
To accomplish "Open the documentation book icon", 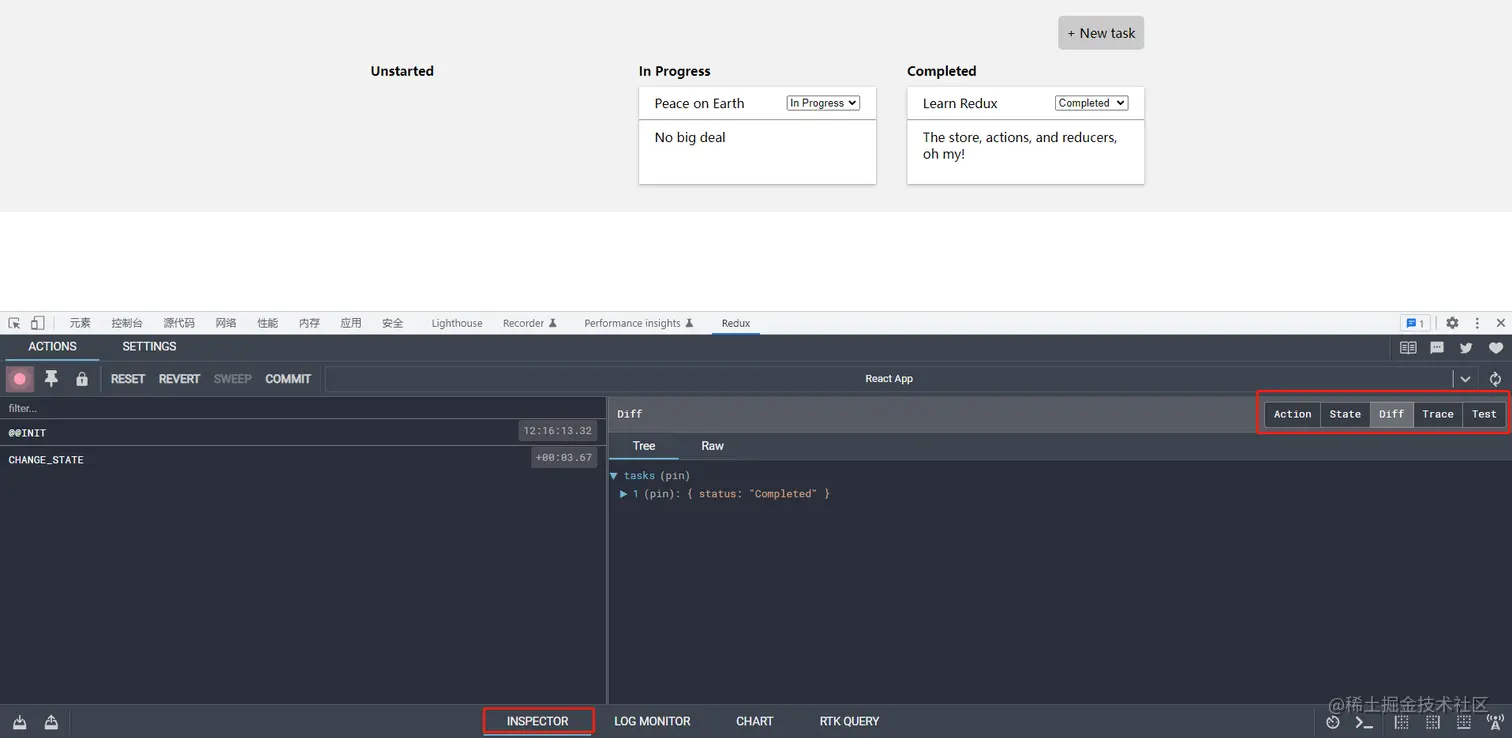I will (x=1408, y=348).
